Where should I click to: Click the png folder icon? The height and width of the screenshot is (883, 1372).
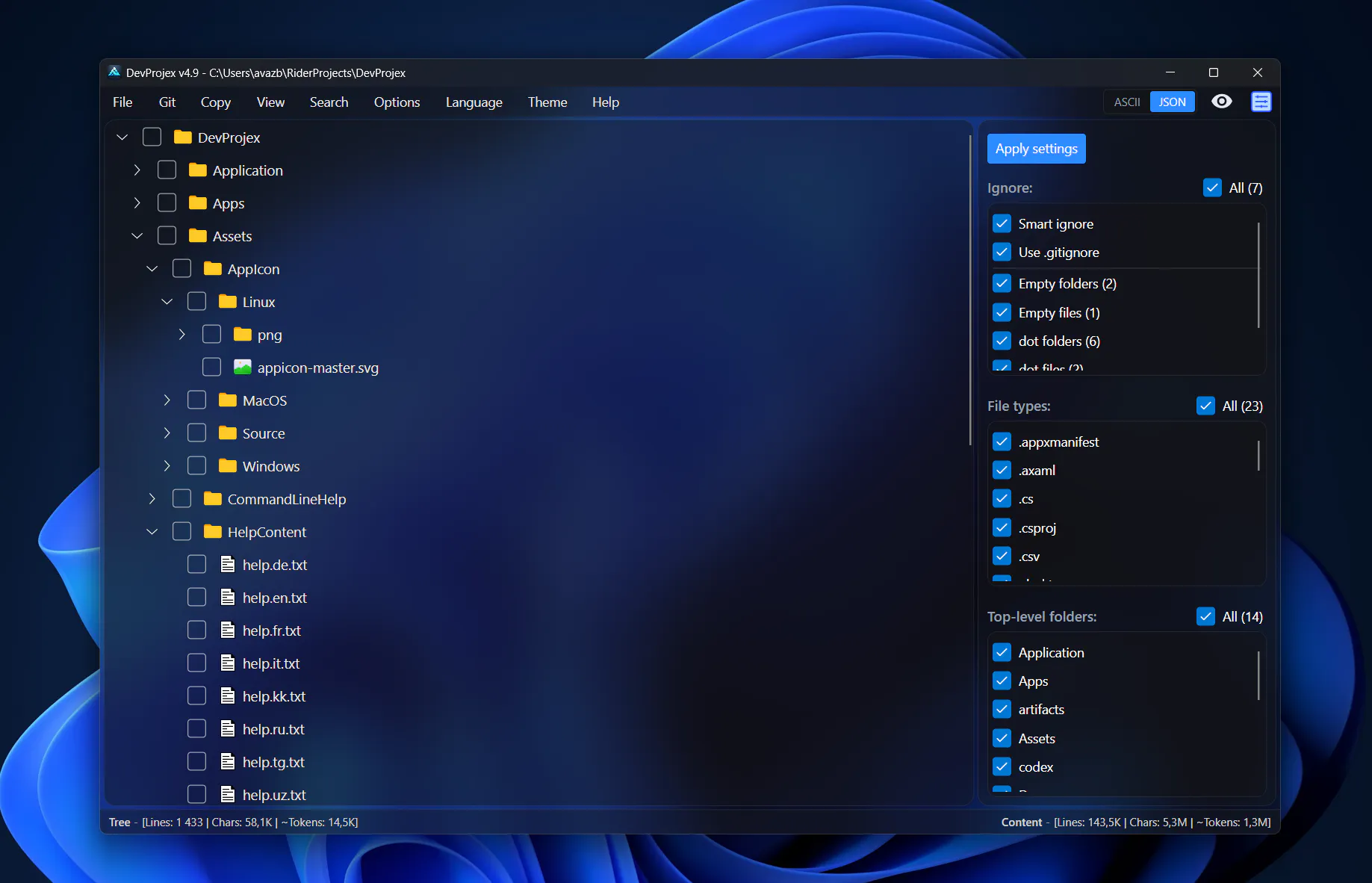(x=243, y=334)
